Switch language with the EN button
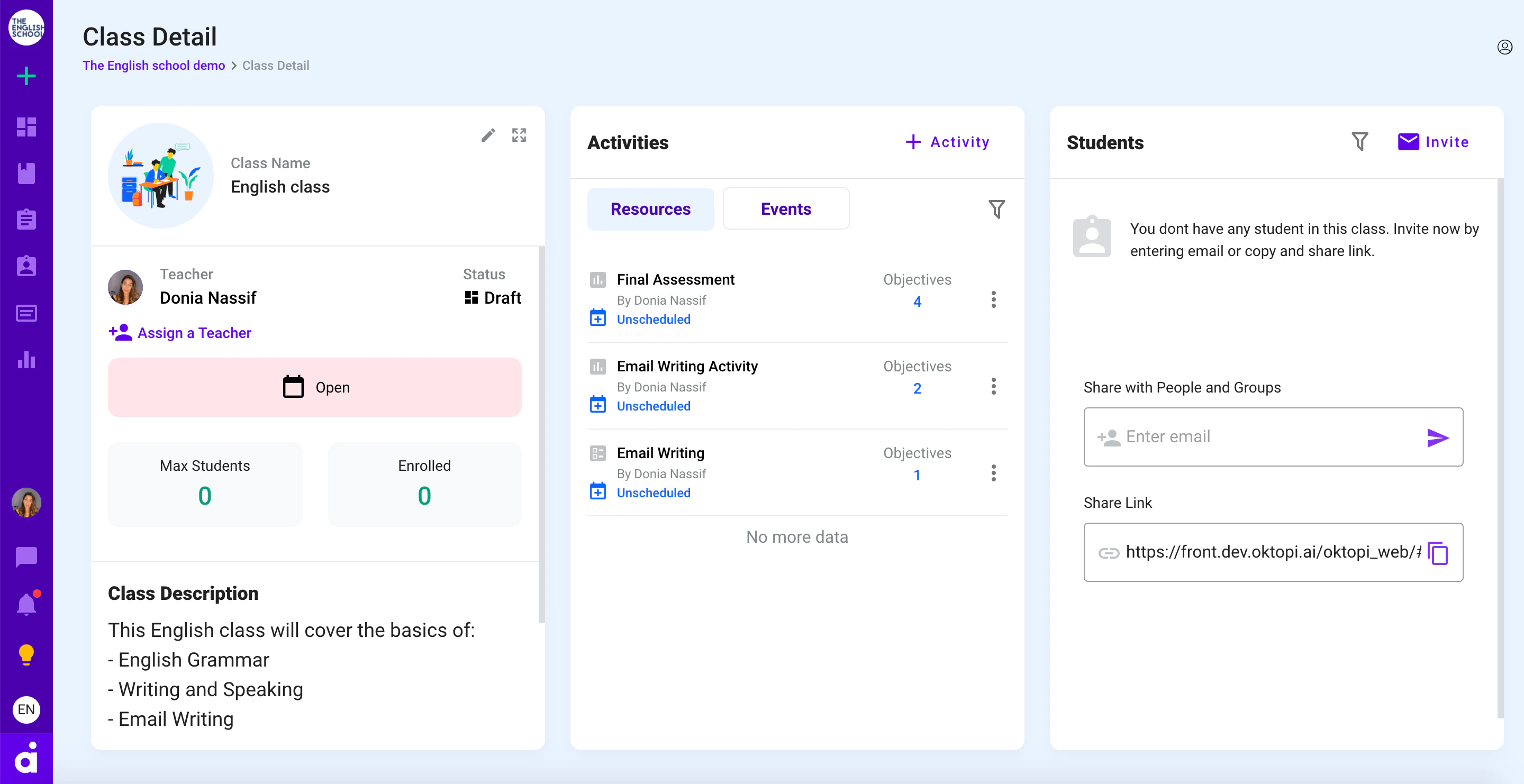Screen dimensions: 1524x784 coord(26,709)
